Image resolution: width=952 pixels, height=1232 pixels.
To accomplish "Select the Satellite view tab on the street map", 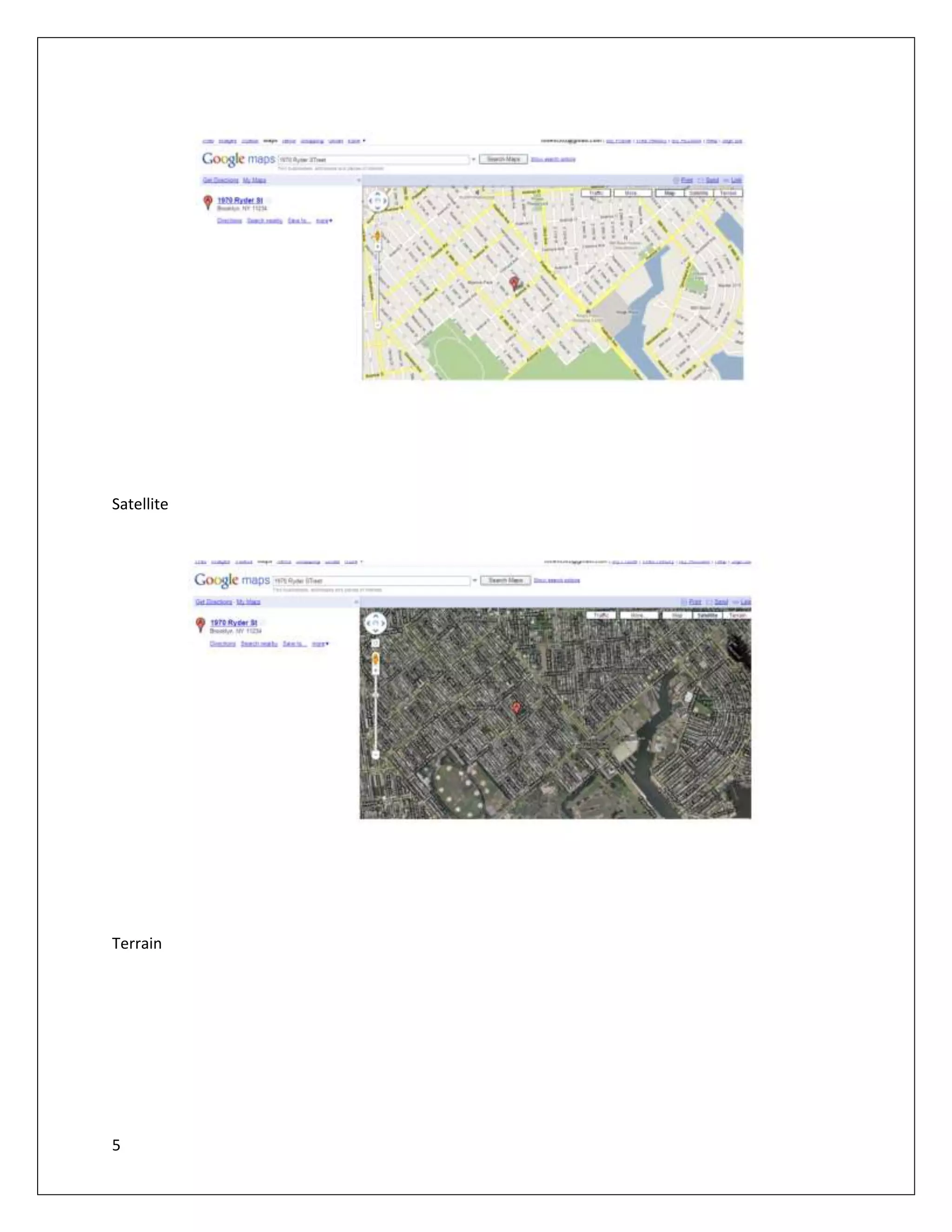I will 699,193.
